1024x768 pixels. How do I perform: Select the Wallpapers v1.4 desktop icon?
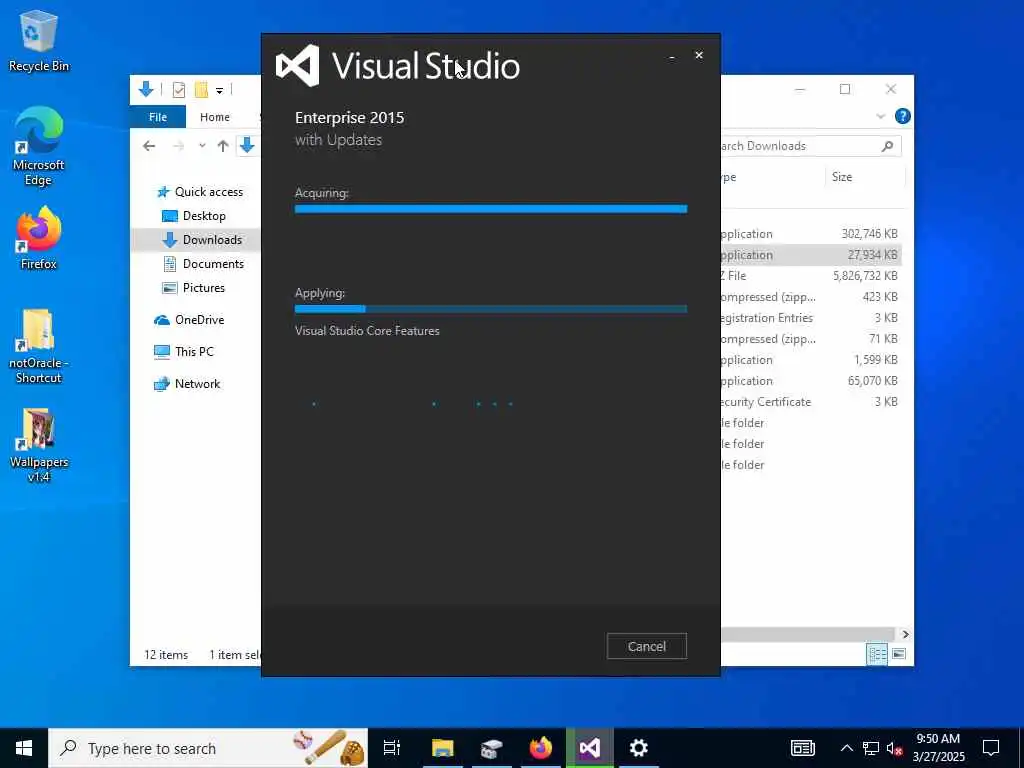point(39,445)
